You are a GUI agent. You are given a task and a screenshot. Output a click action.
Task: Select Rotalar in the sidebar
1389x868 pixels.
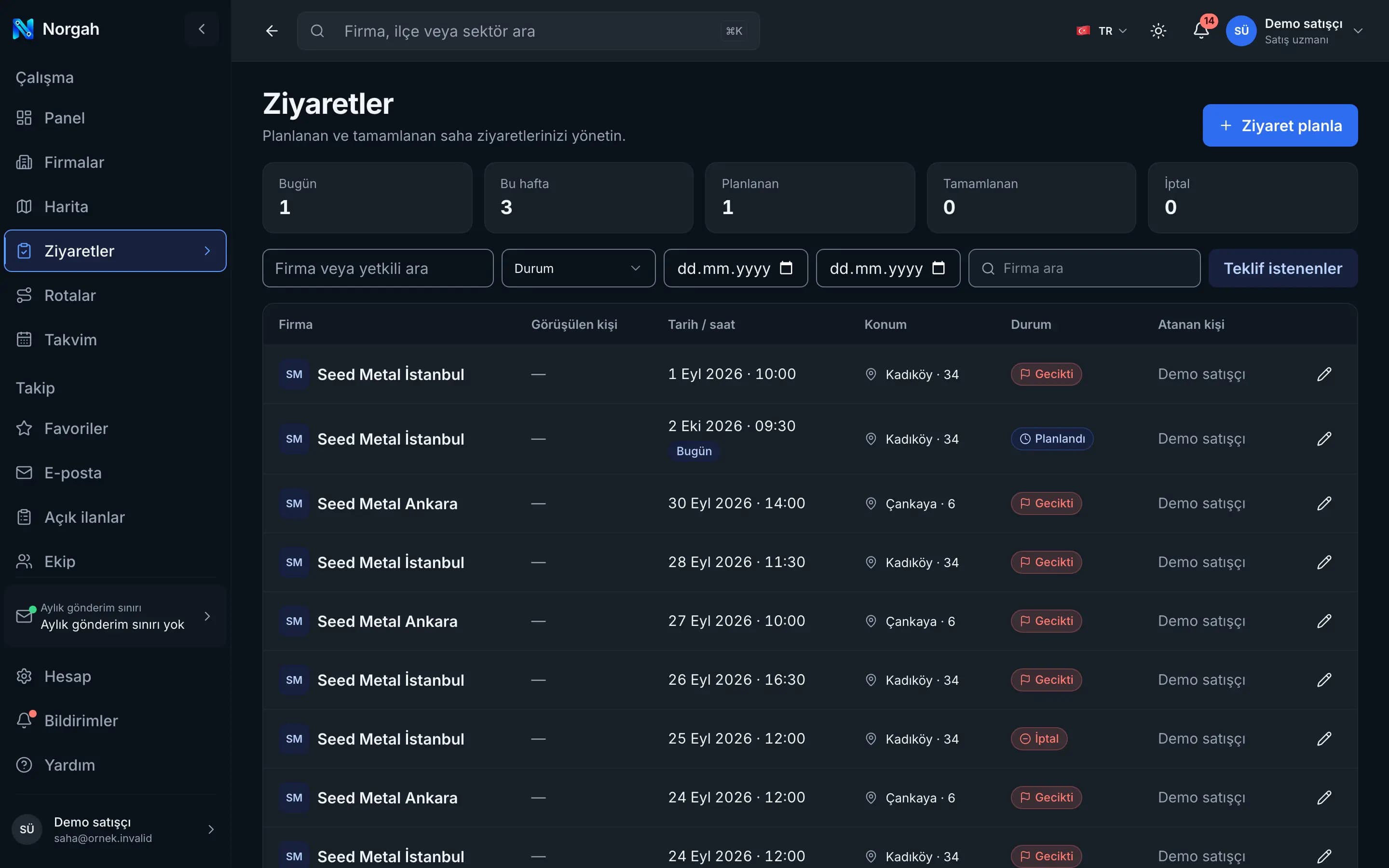[115, 296]
